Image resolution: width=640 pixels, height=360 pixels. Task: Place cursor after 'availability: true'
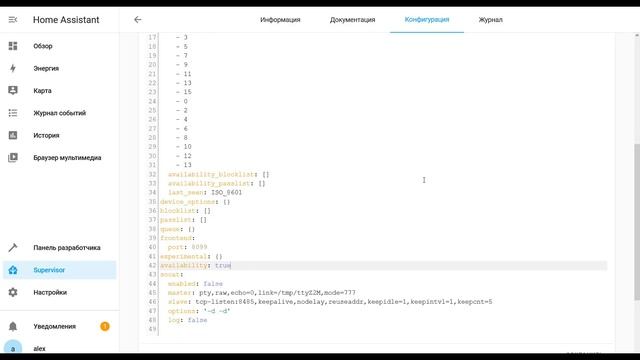231,265
